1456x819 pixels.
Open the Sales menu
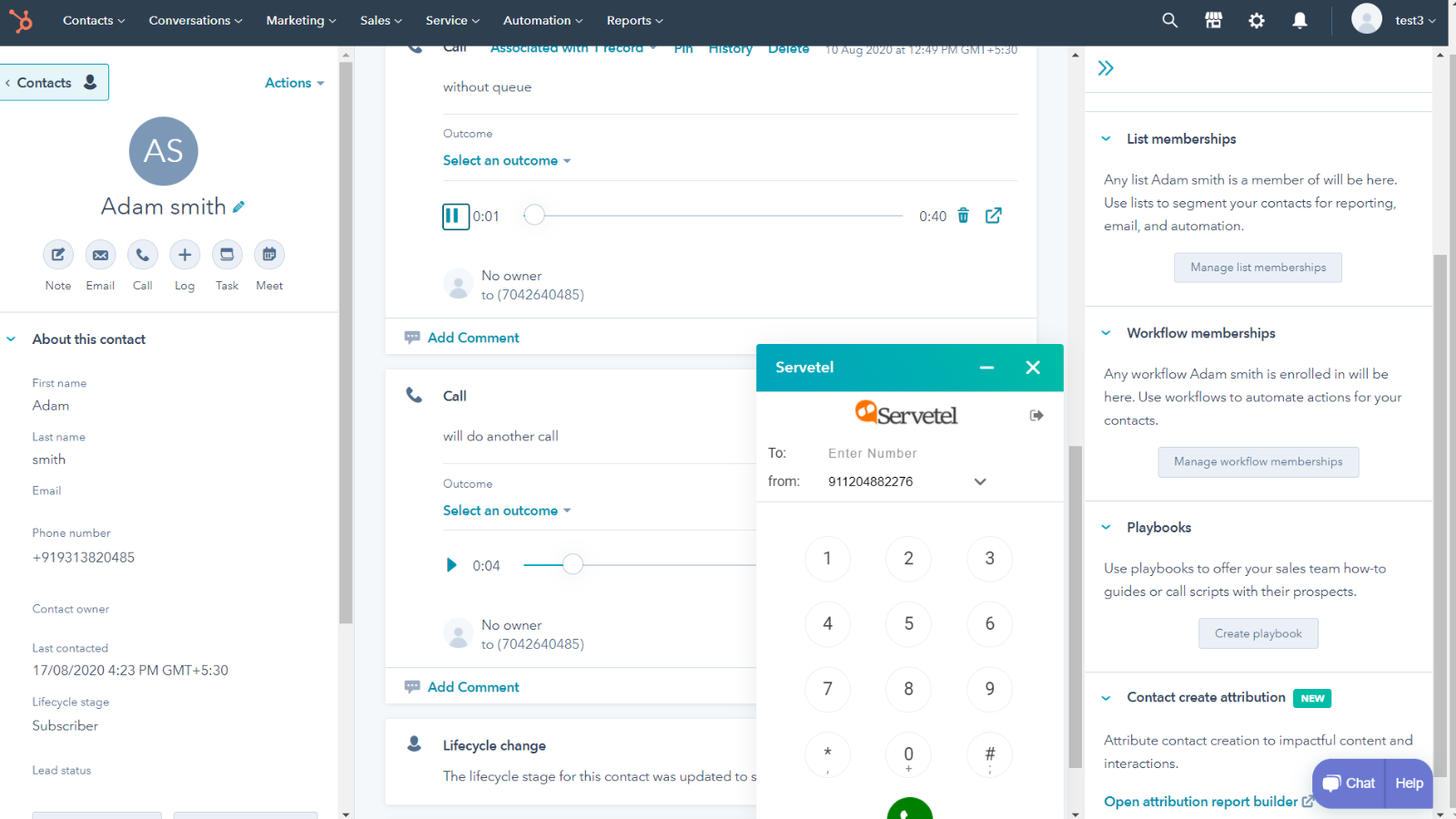pos(380,20)
